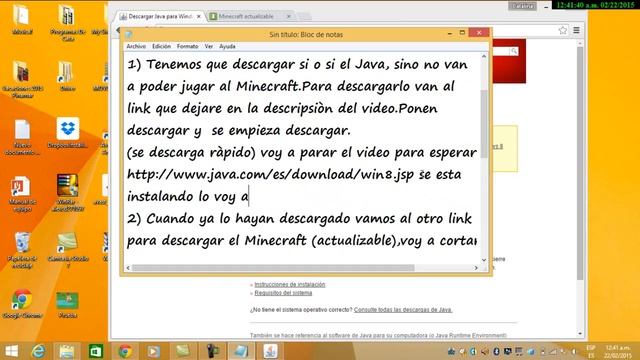The image size is (640, 360).
Task: Click Notepad's vertical scrollbar up arrow
Action: coord(484,56)
